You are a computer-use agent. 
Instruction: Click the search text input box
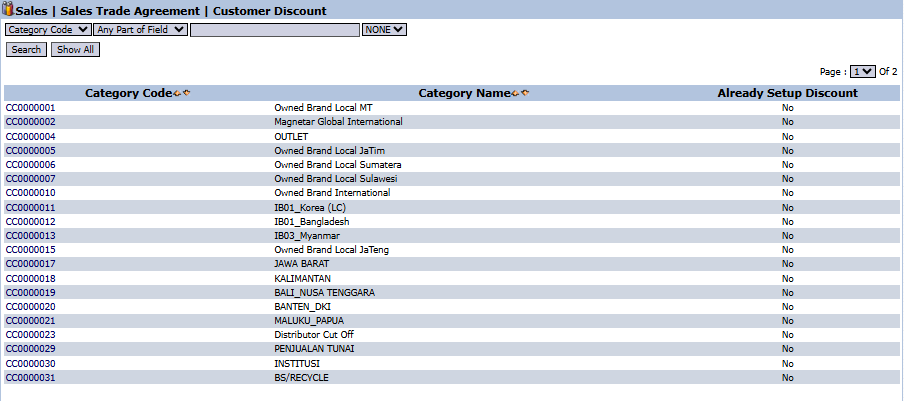point(274,30)
